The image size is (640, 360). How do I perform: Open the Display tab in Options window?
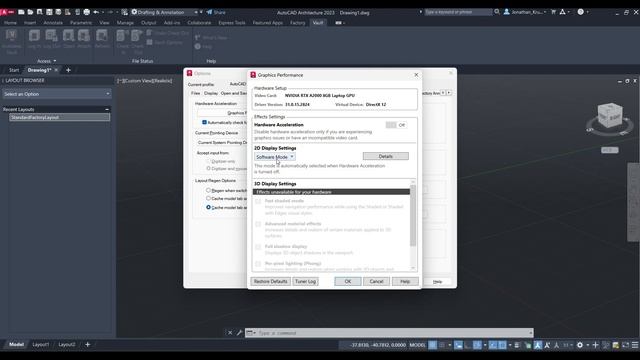(211, 93)
